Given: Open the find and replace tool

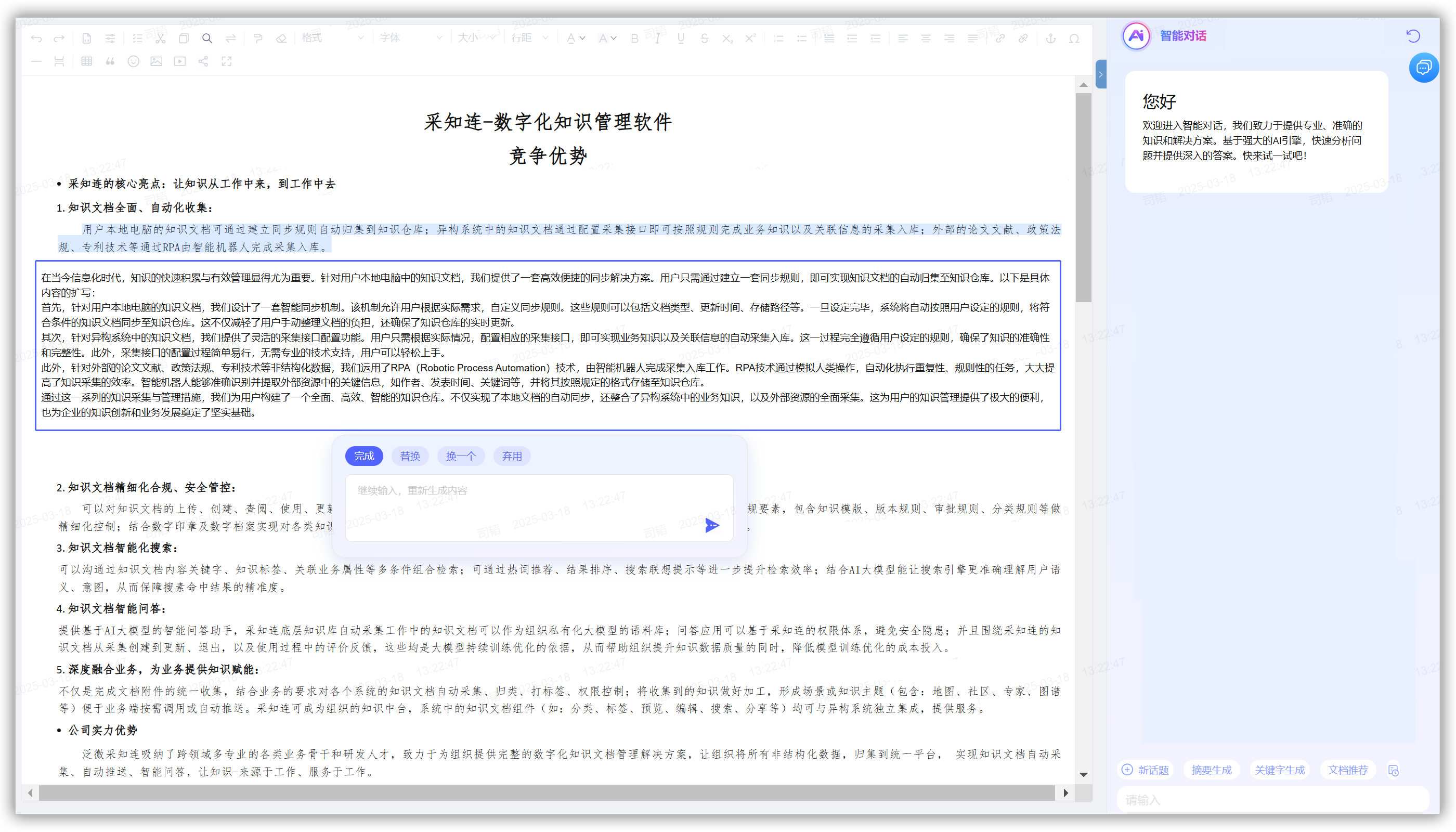Looking at the screenshot, I should point(230,38).
